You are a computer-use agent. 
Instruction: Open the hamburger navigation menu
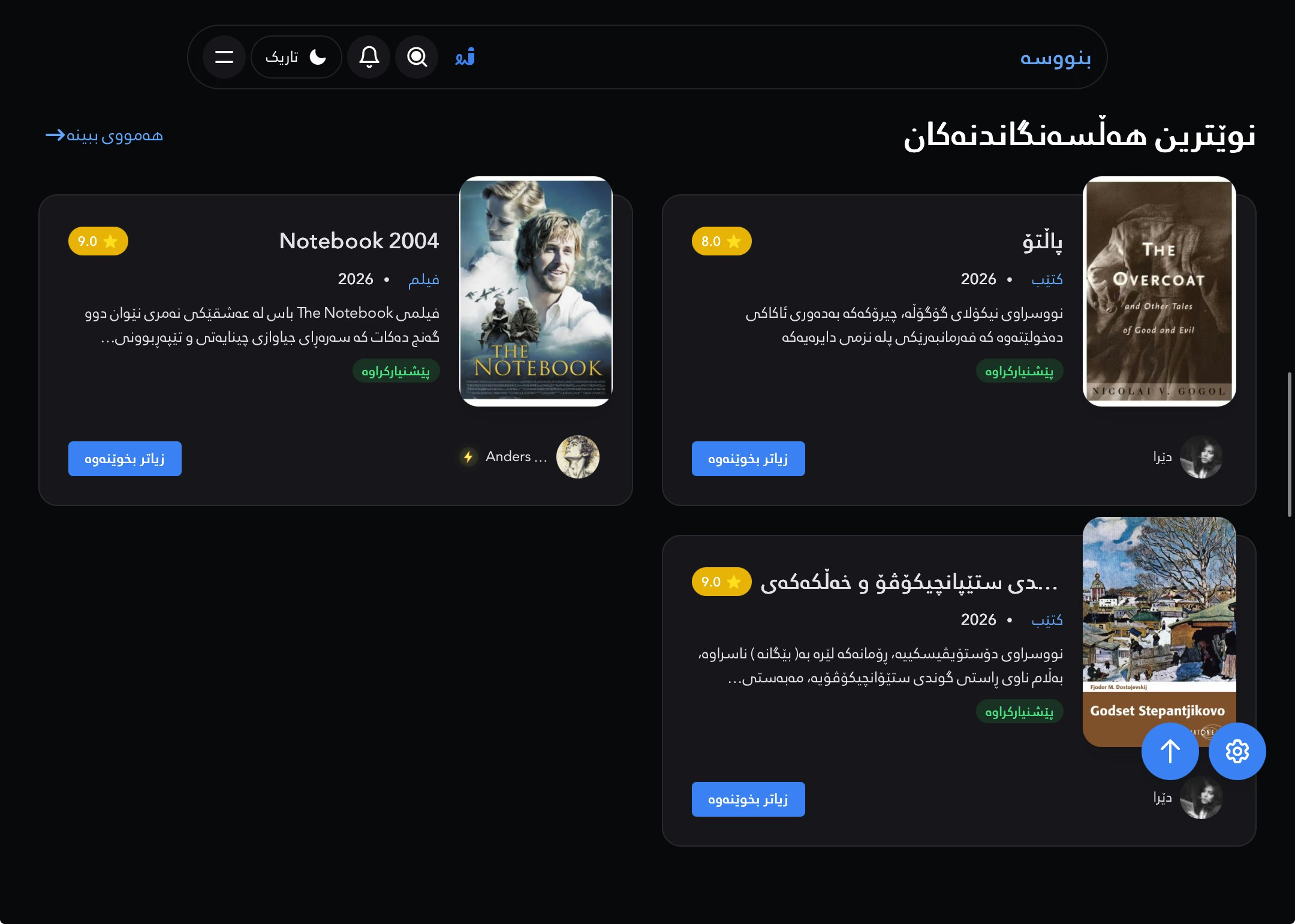click(224, 57)
